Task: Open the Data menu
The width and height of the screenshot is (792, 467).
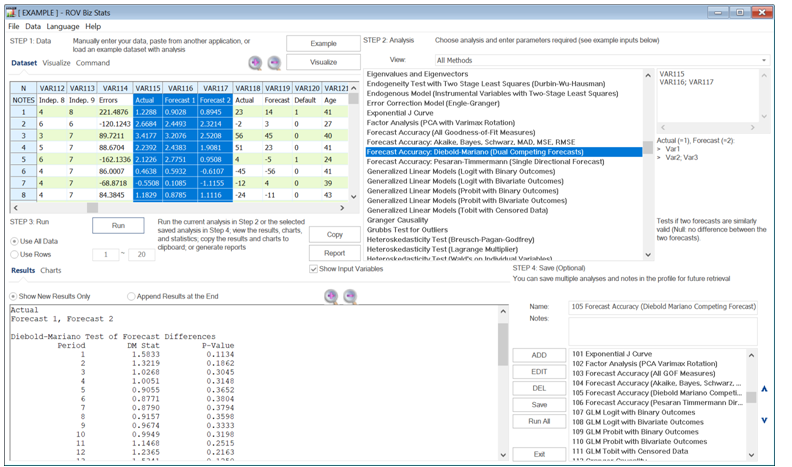Action: coord(33,26)
